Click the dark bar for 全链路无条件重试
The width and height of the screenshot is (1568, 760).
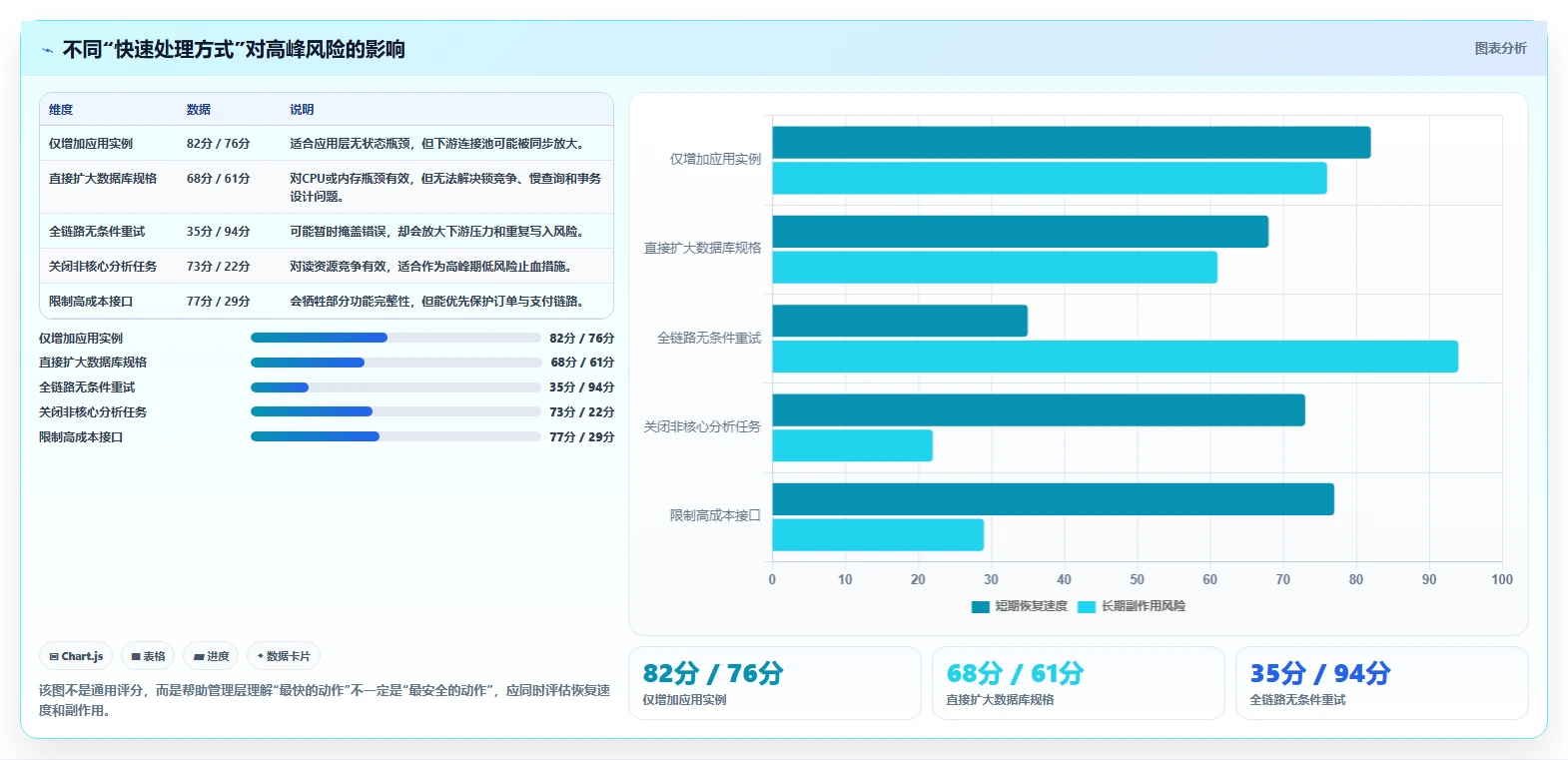point(900,321)
